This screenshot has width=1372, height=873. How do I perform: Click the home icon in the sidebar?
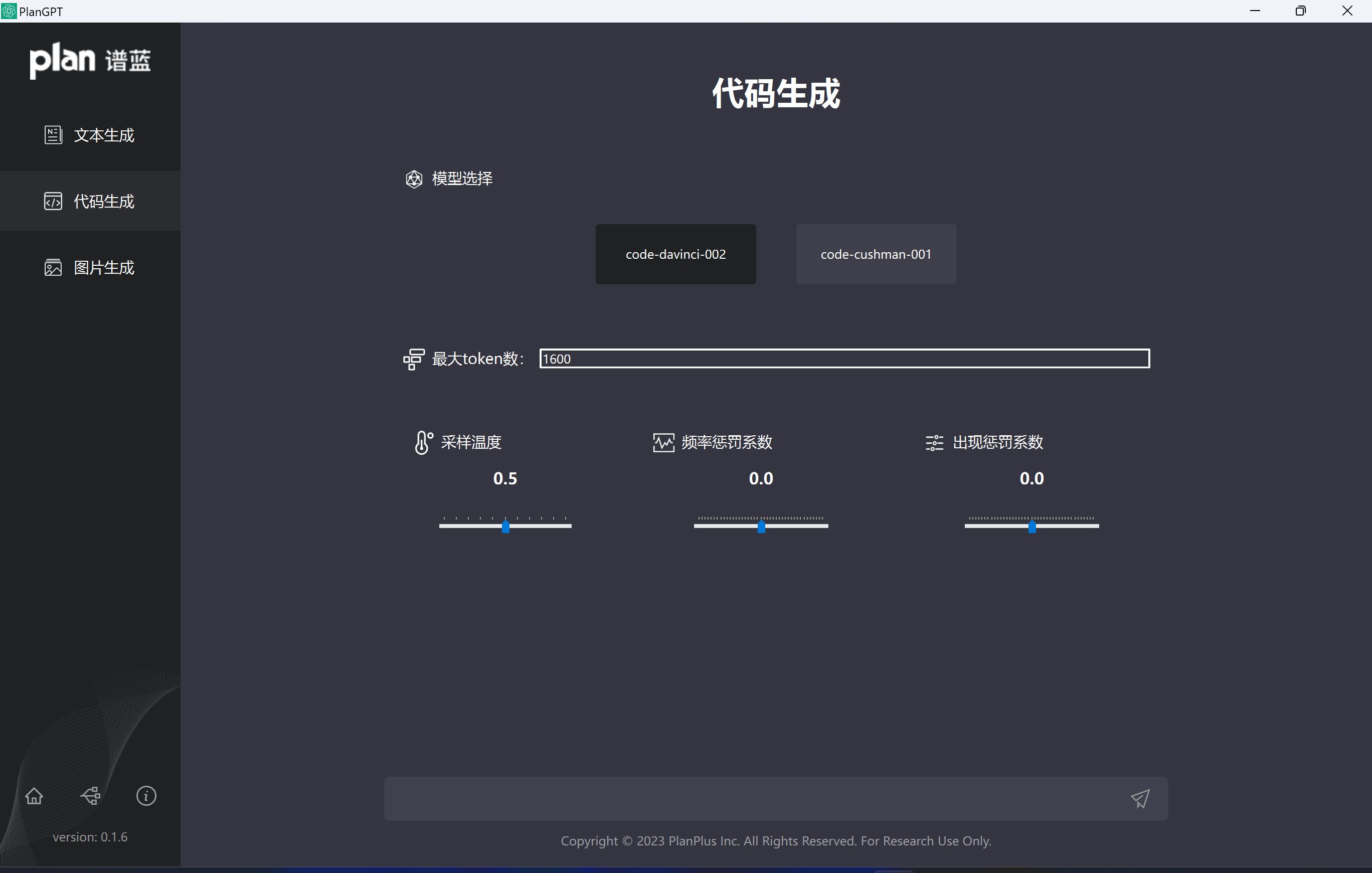(34, 795)
